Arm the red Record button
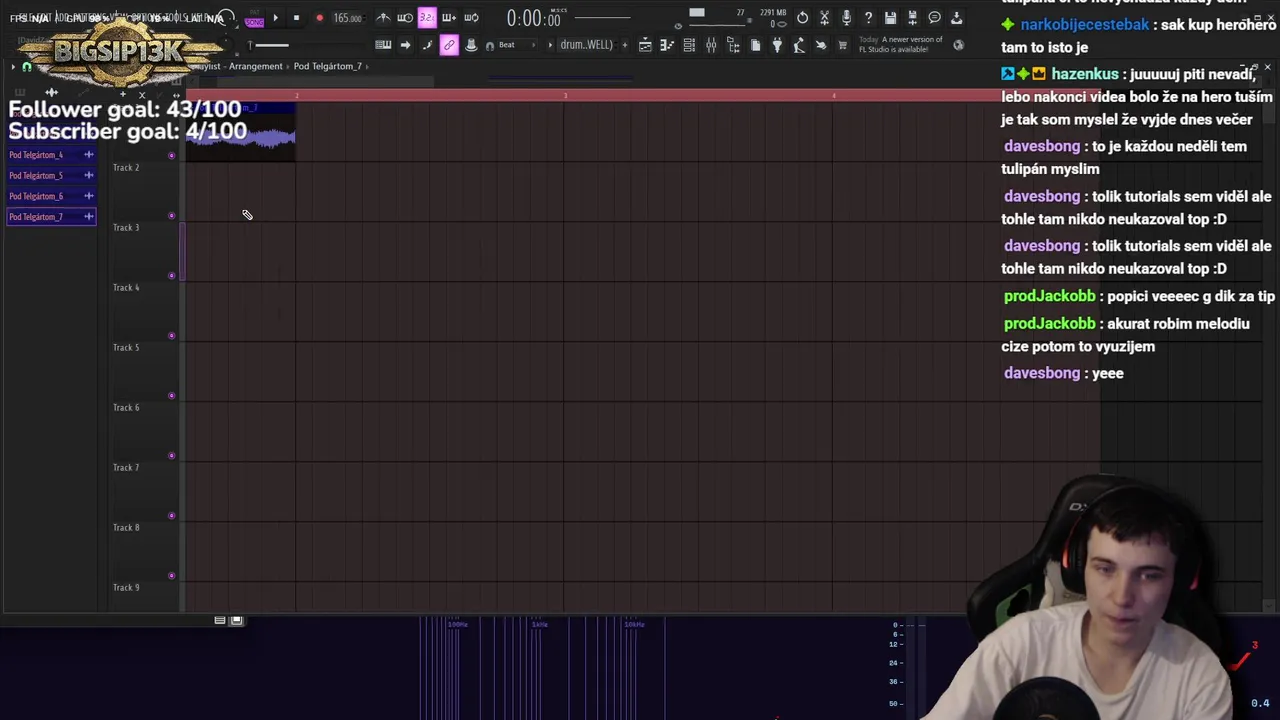Image resolution: width=1280 pixels, height=720 pixels. [319, 18]
